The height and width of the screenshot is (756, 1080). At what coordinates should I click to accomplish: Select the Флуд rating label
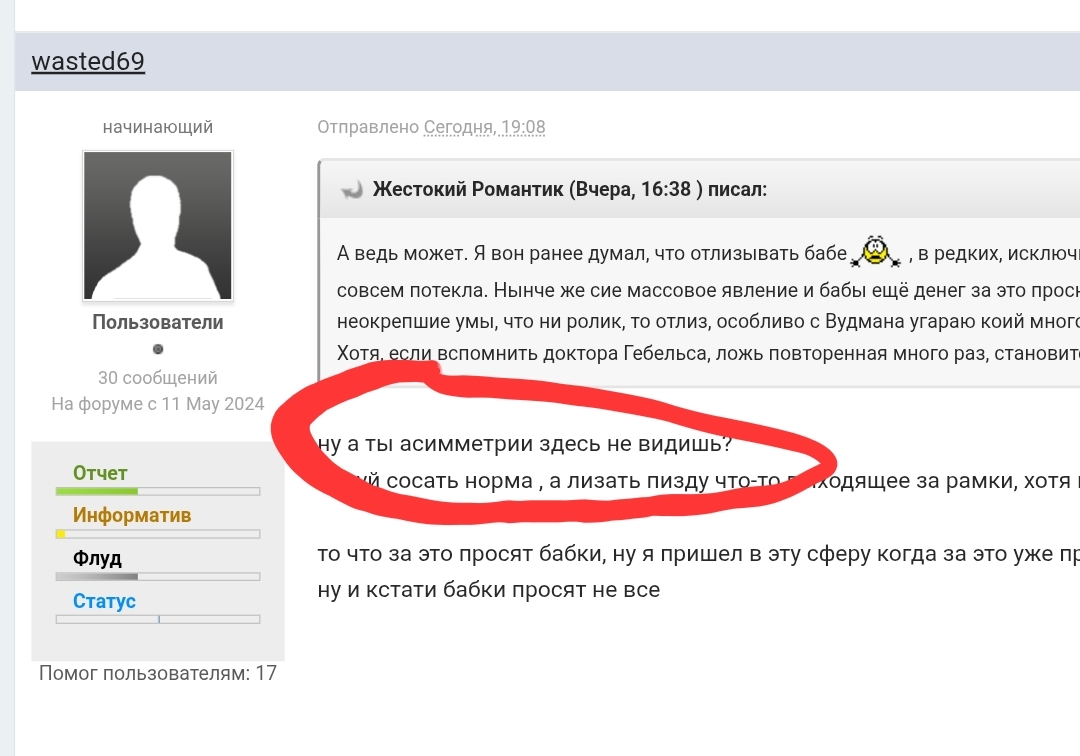pos(97,558)
